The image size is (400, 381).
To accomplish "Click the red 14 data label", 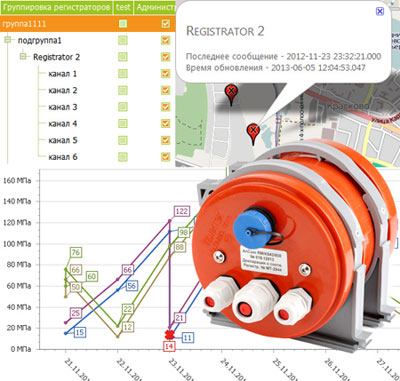I will [x=169, y=346].
